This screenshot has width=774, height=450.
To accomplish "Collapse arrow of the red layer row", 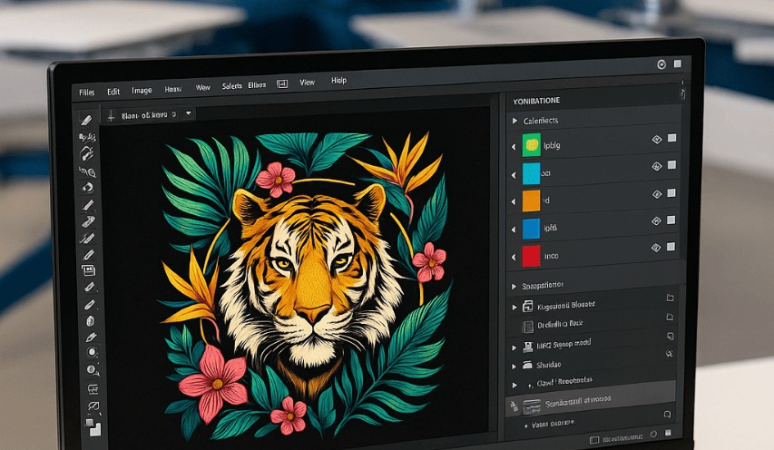I will 514,257.
